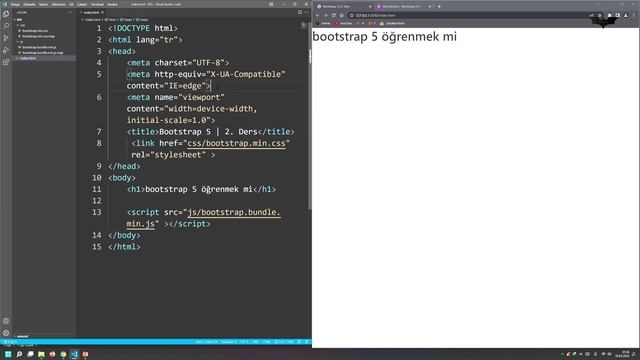Bookmark the page with the star icon
The width and height of the screenshot is (640, 360).
[600, 15]
